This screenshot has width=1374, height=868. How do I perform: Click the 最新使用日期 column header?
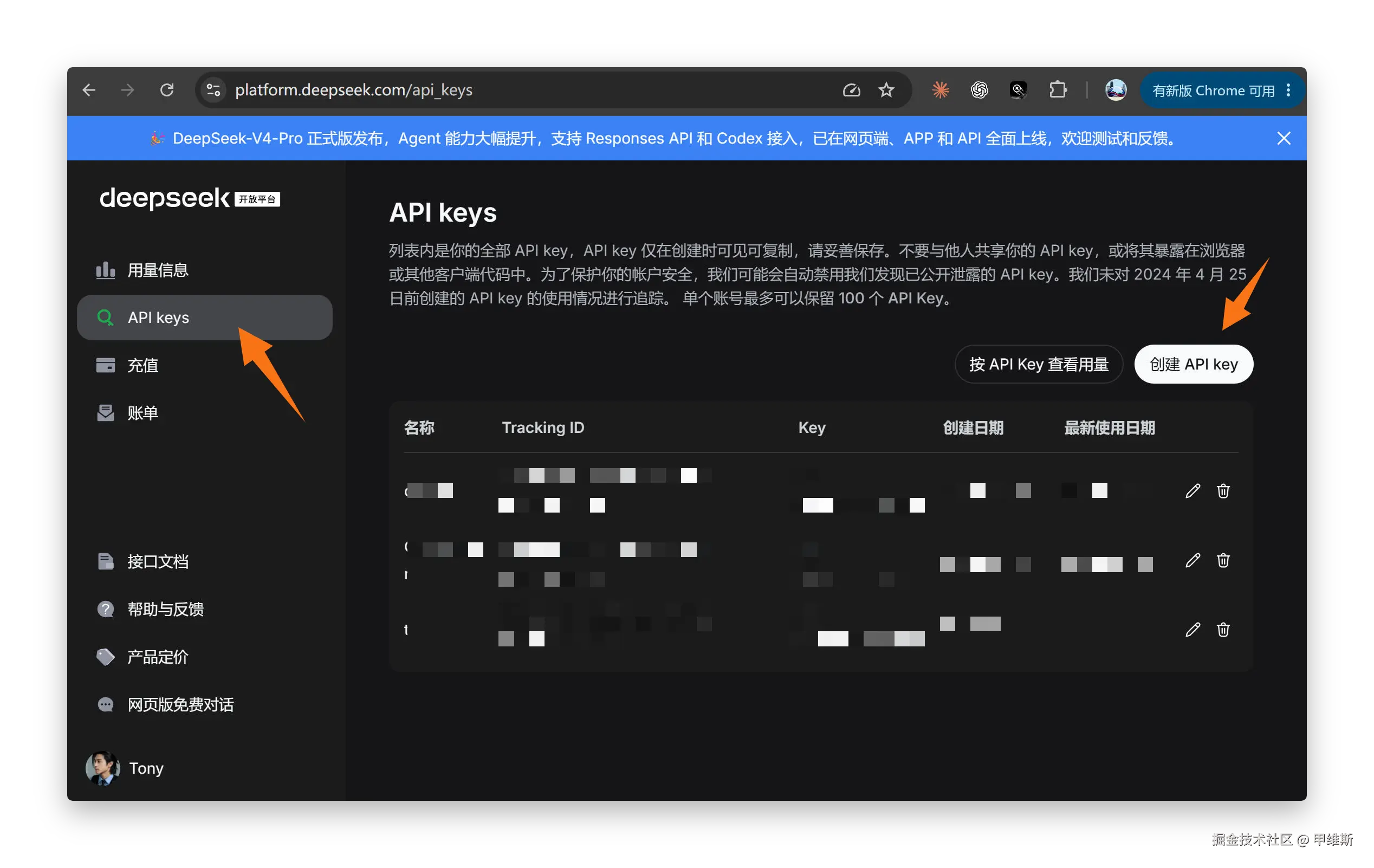coord(1109,427)
